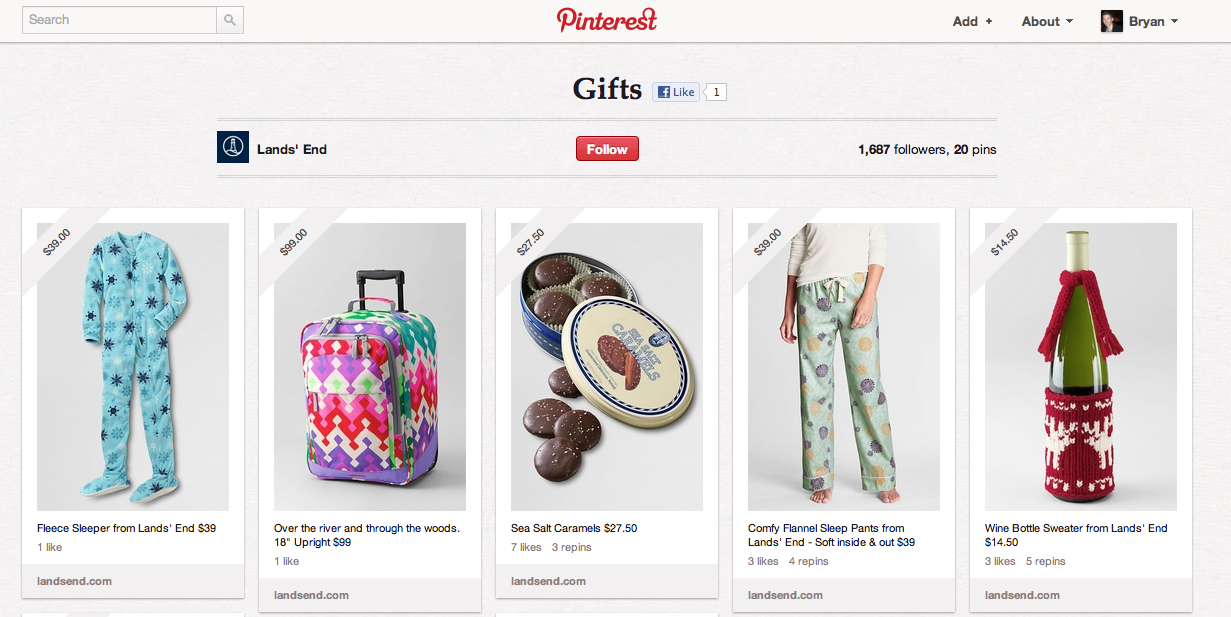
Task: Click Bryan's profile avatar
Action: click(x=1112, y=21)
